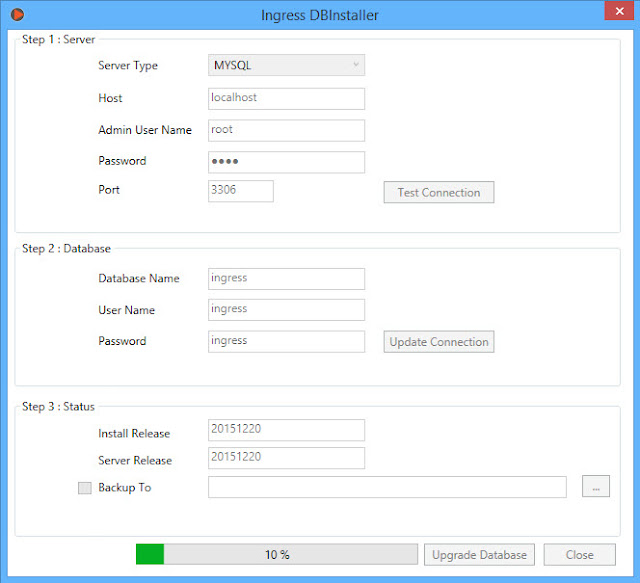Viewport: 640px width, 583px height.
Task: Click the Backup To path field
Action: pos(387,487)
